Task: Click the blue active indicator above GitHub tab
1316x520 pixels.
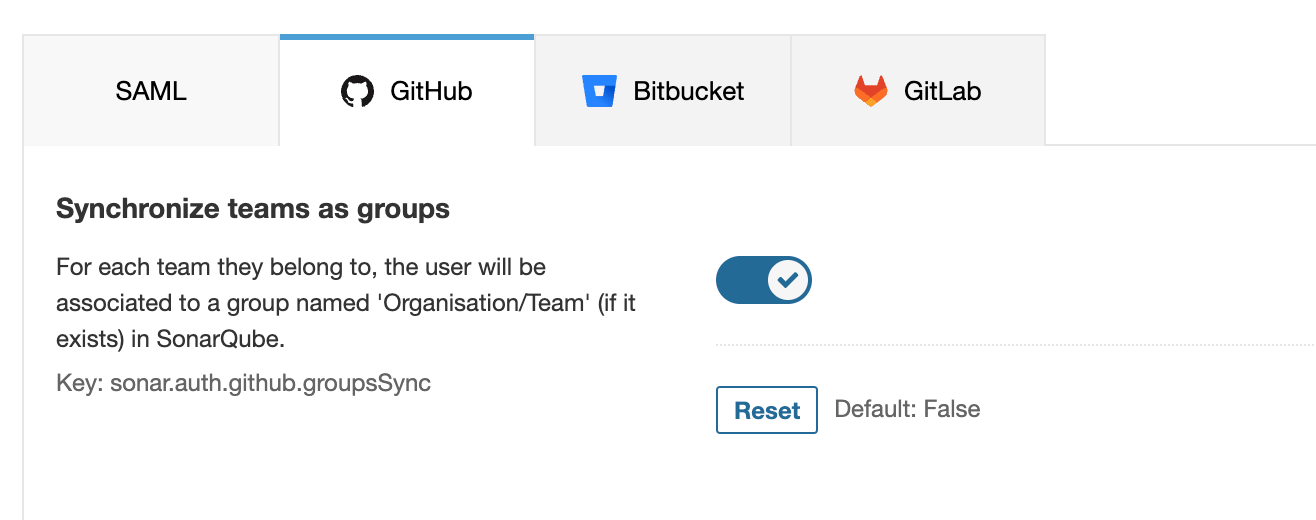Action: [407, 37]
